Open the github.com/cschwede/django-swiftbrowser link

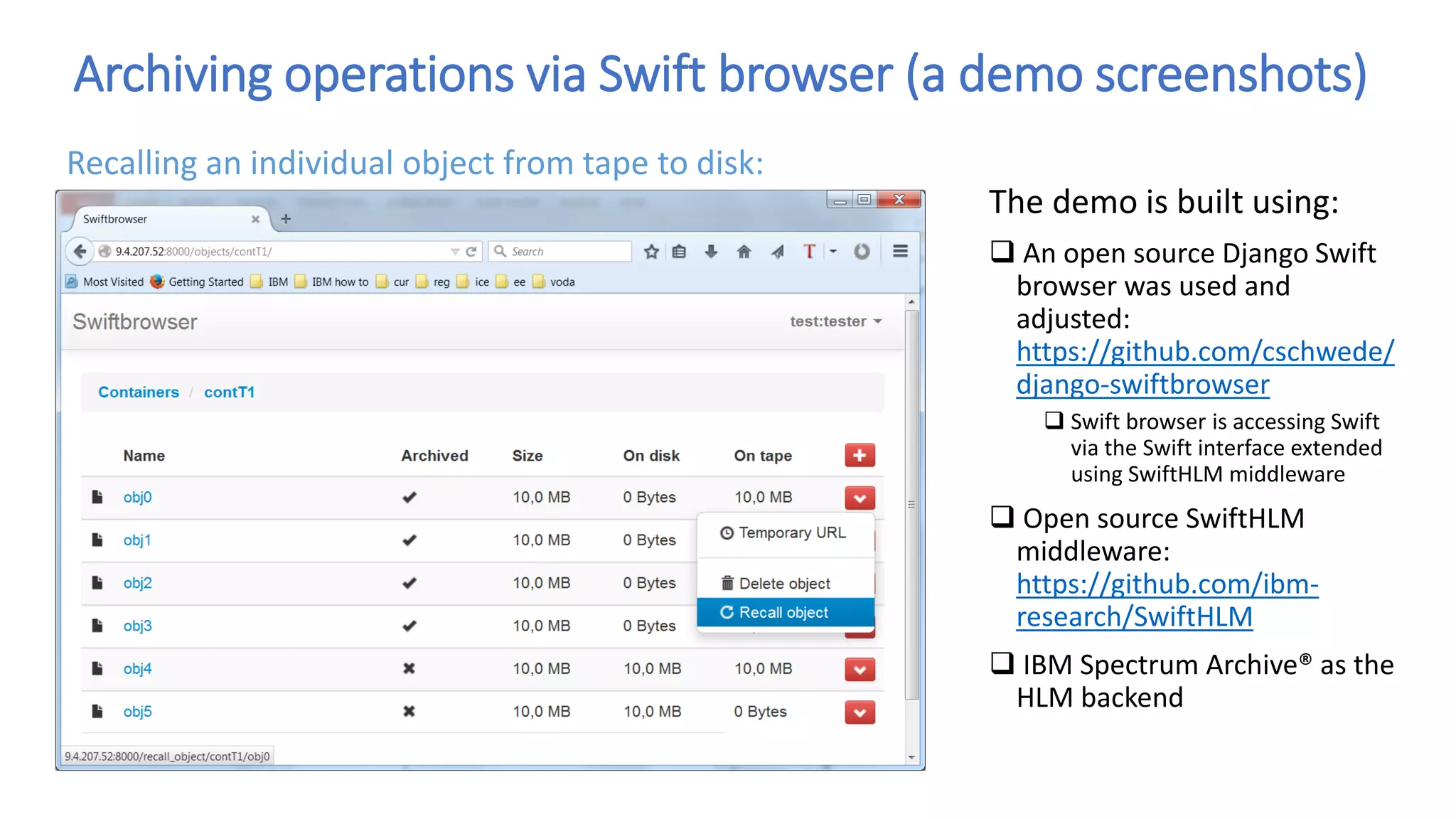1205,368
